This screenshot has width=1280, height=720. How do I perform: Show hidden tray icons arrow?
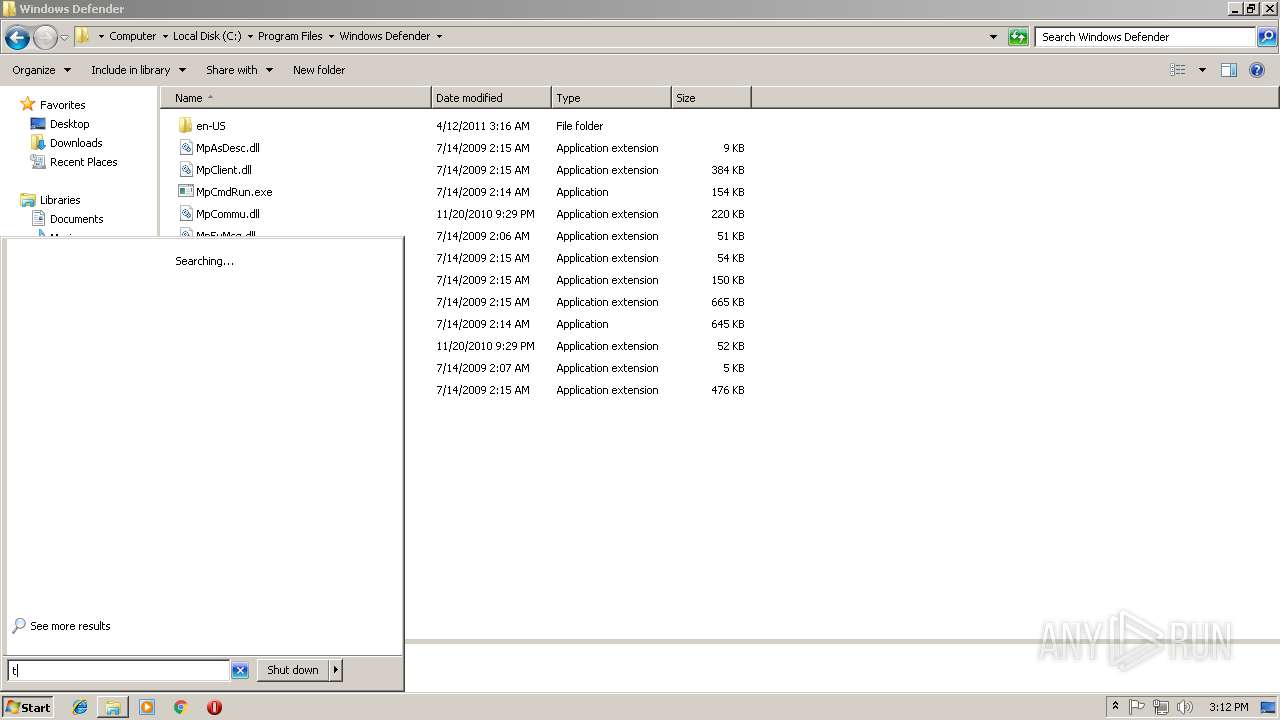click(1115, 707)
